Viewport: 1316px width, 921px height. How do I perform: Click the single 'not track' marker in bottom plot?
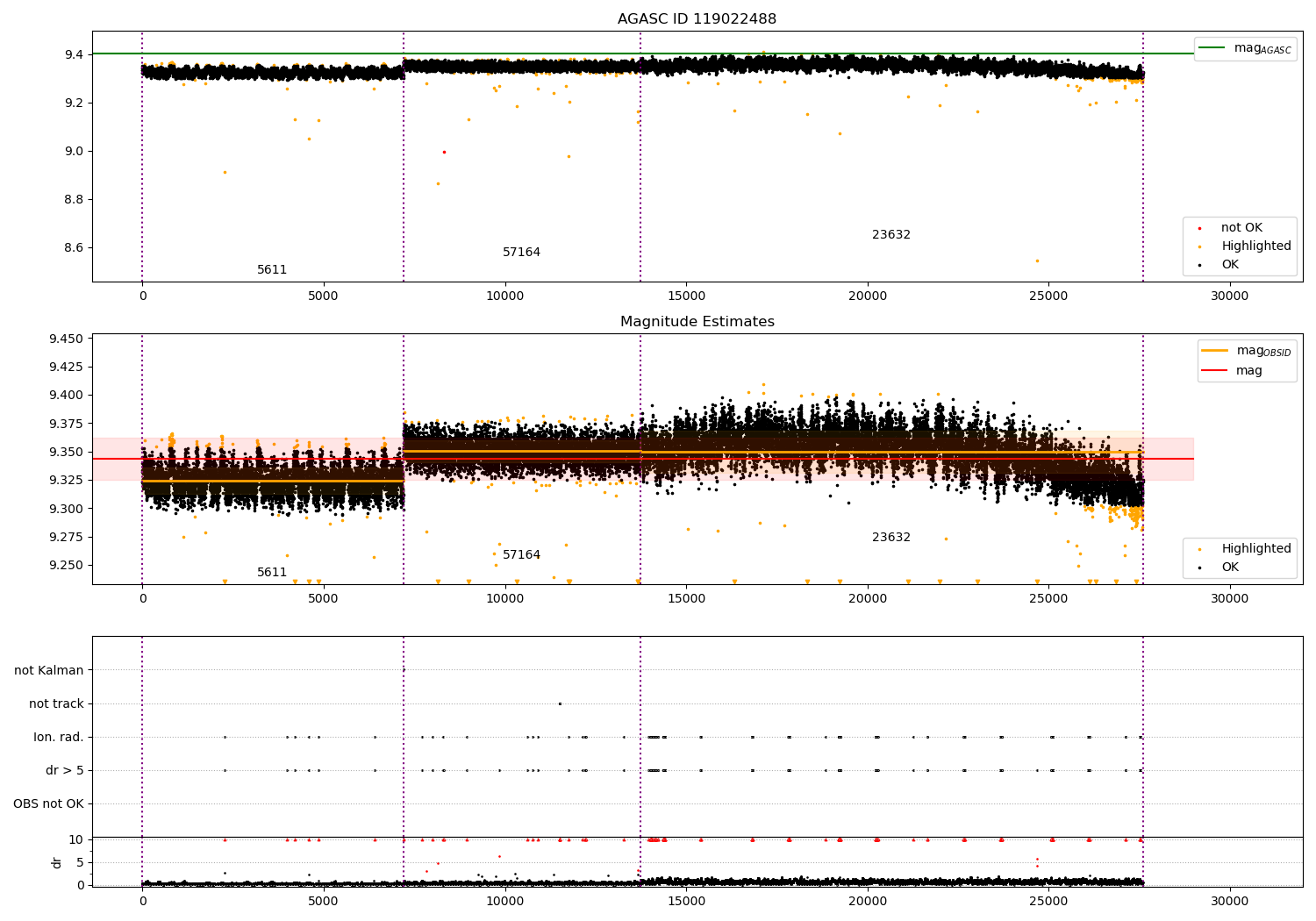coord(560,703)
